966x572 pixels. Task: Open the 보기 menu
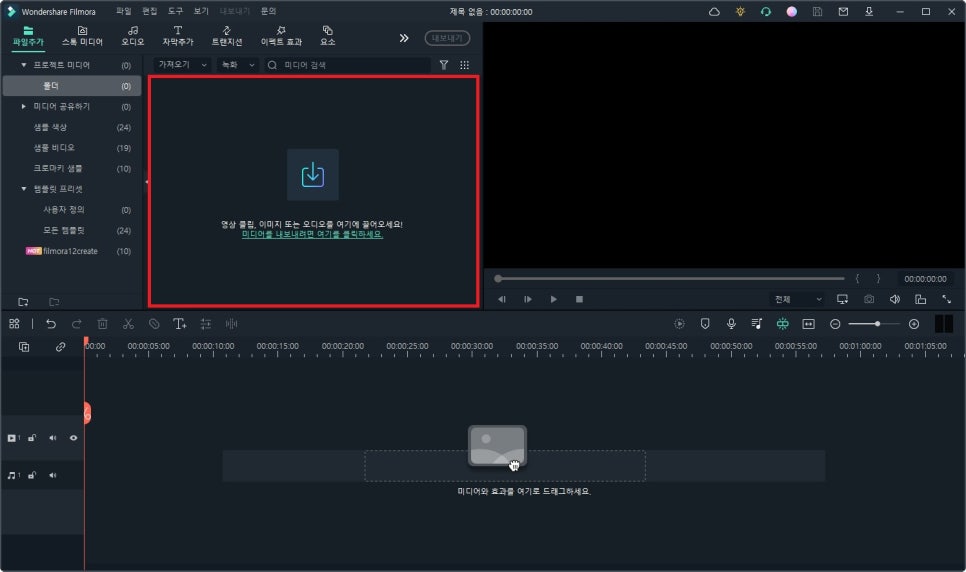(x=201, y=11)
